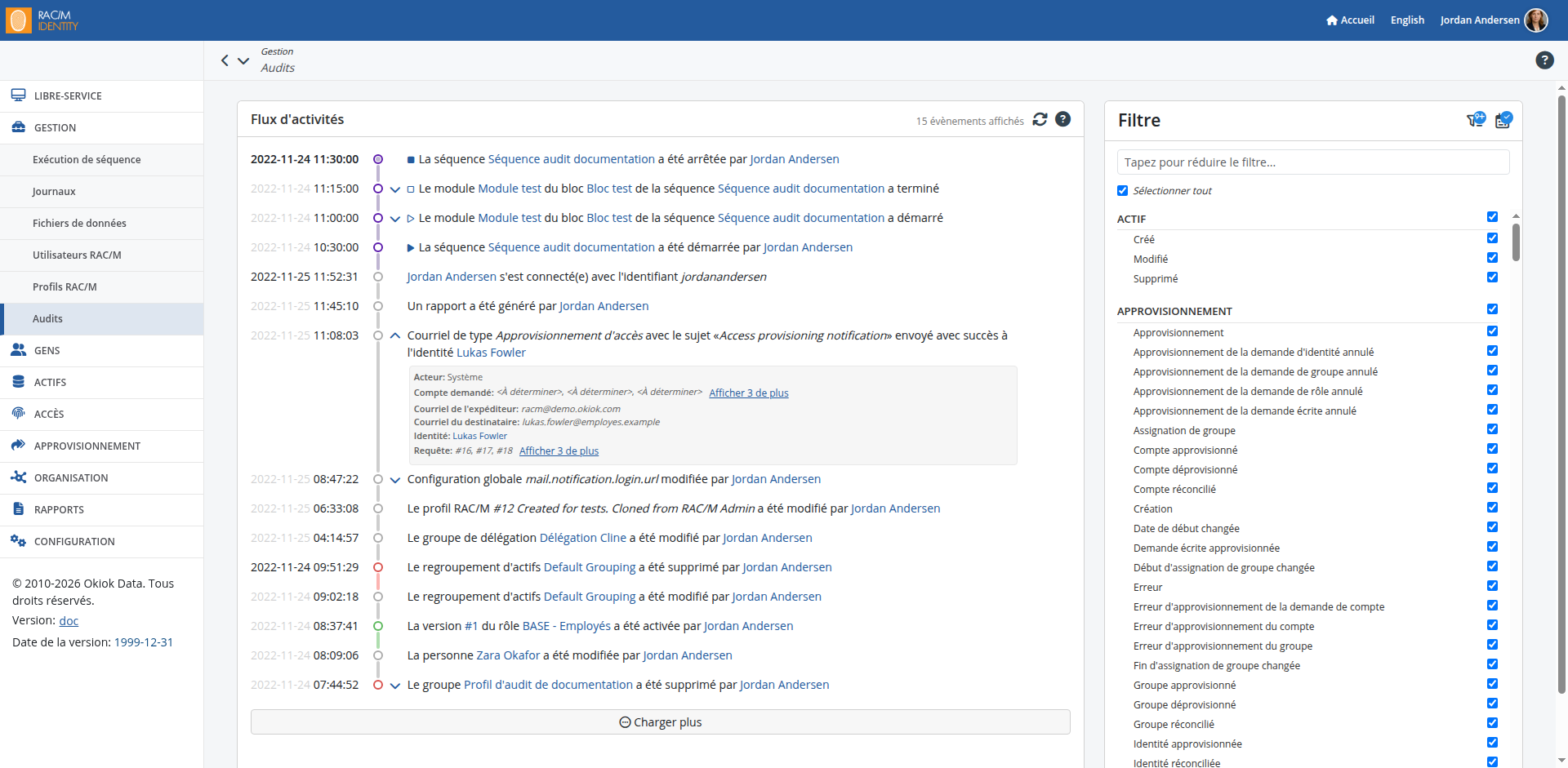This screenshot has width=1568, height=768.
Task: Toggle the Supprimé filter checkbox
Action: tap(1492, 277)
